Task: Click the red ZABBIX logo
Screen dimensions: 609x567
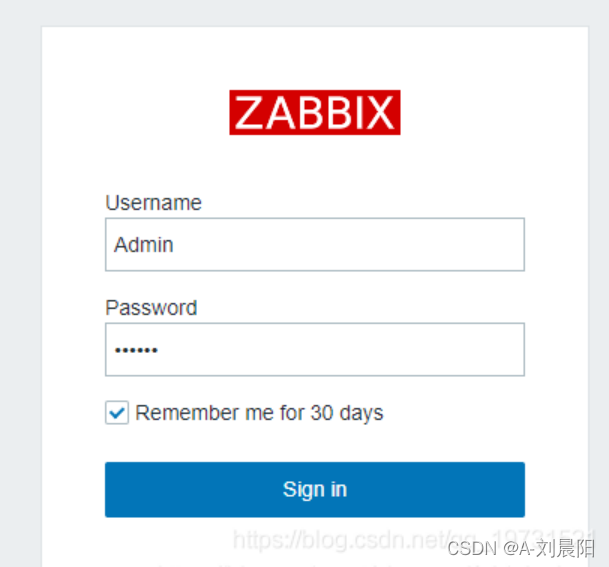Action: pos(315,113)
